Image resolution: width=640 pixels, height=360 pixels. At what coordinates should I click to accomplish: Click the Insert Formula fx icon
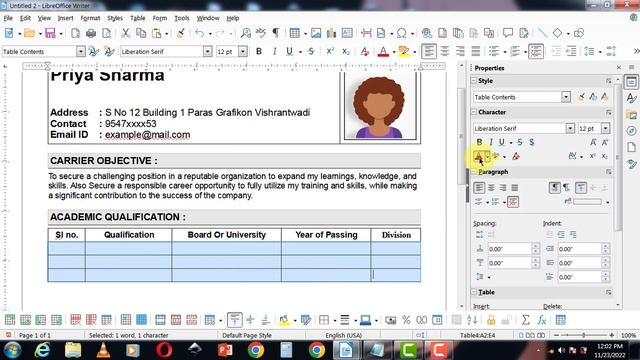542,320
